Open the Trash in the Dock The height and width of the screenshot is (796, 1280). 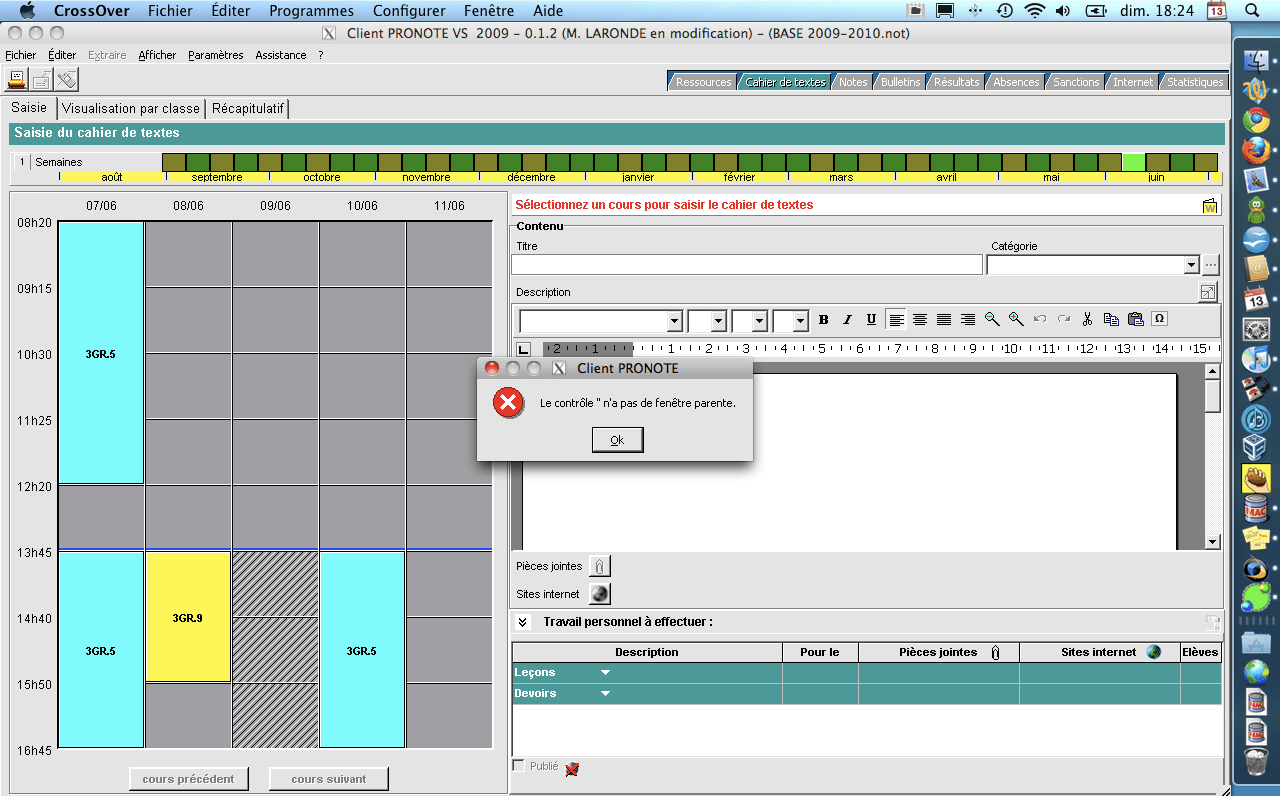tap(1256, 763)
